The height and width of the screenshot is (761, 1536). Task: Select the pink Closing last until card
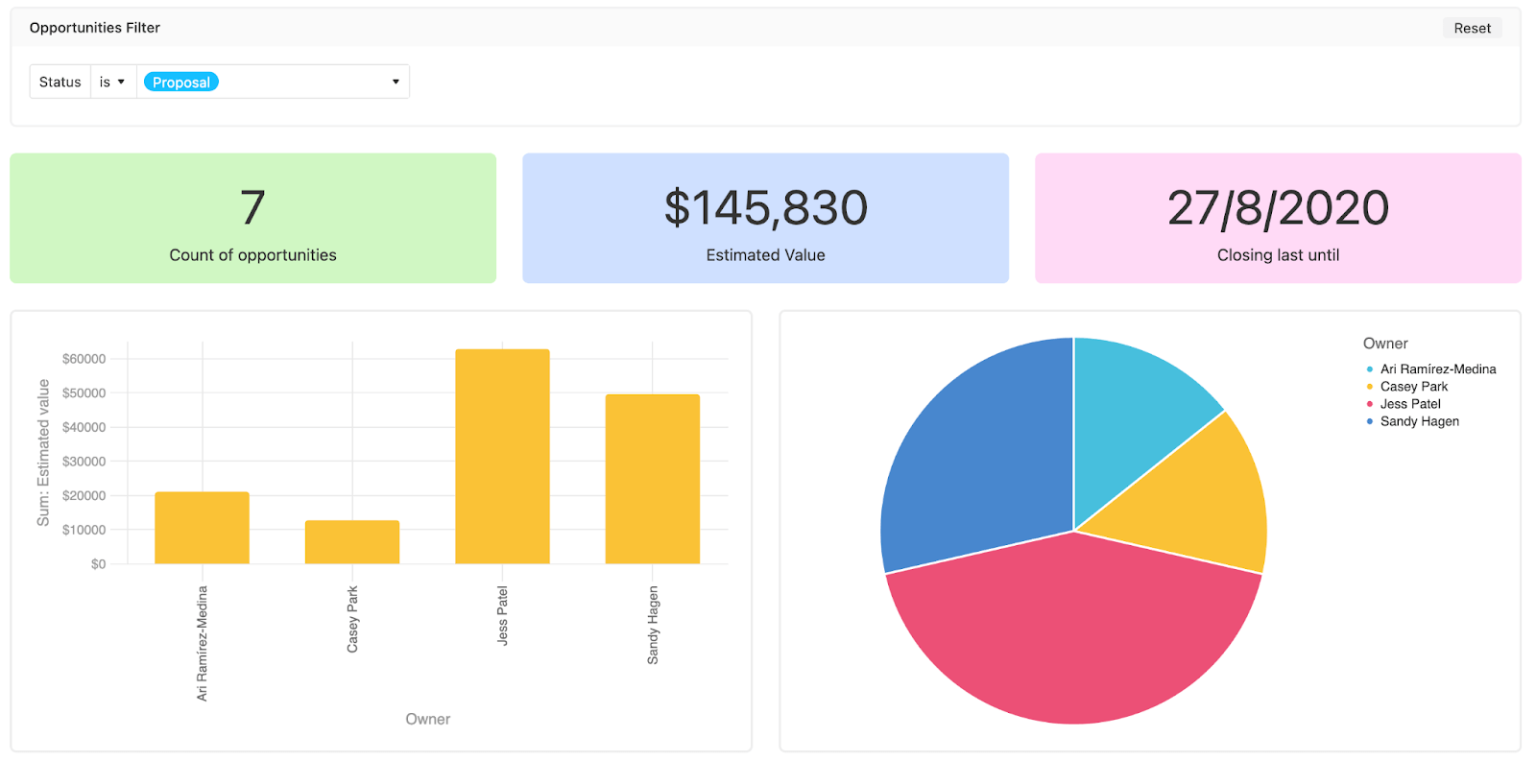pyautogui.click(x=1278, y=218)
